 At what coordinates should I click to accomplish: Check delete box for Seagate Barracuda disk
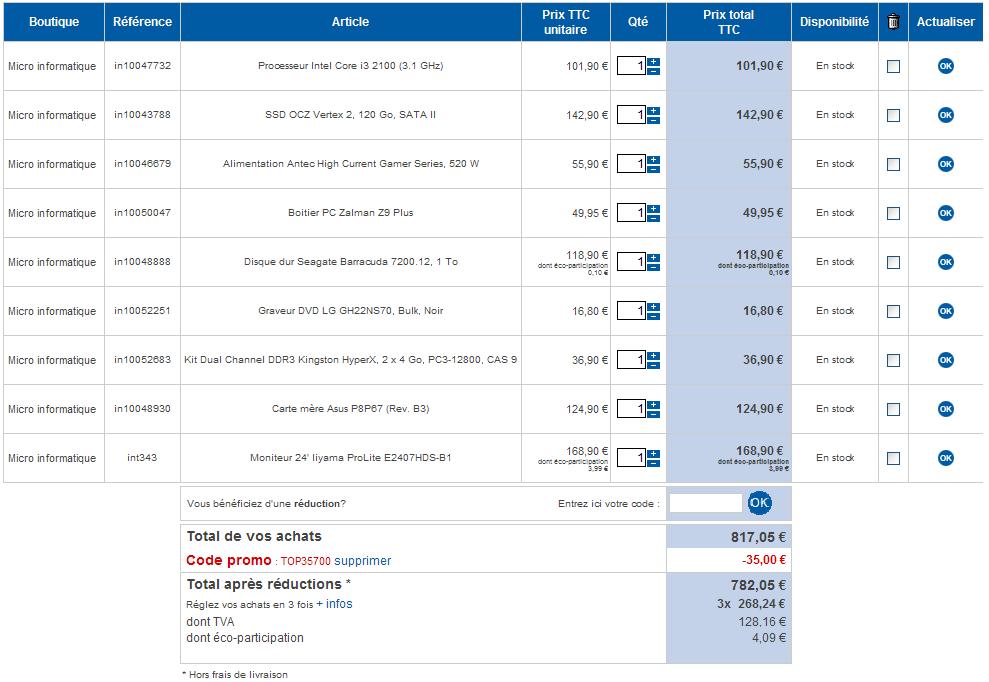(x=893, y=262)
